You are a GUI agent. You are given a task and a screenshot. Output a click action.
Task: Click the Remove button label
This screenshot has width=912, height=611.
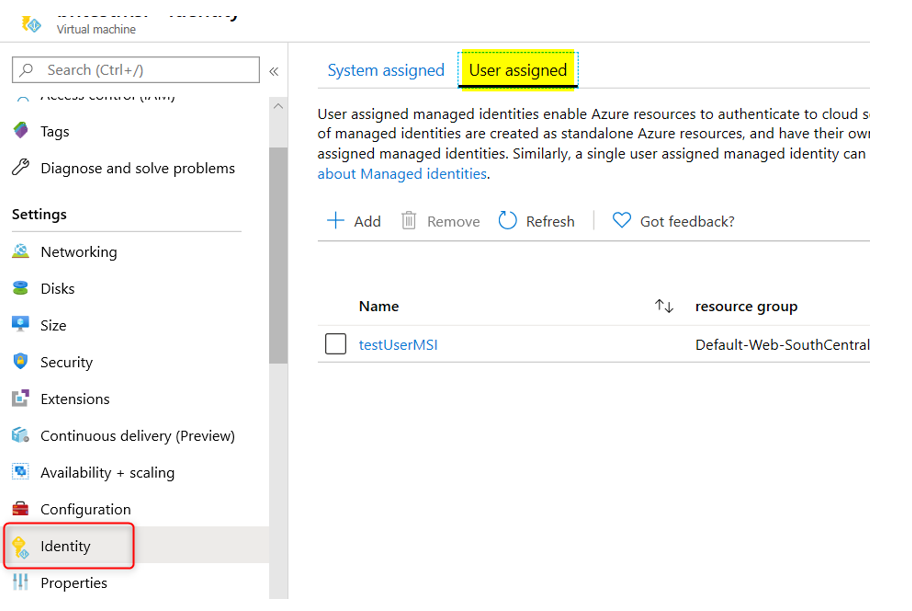coord(453,221)
